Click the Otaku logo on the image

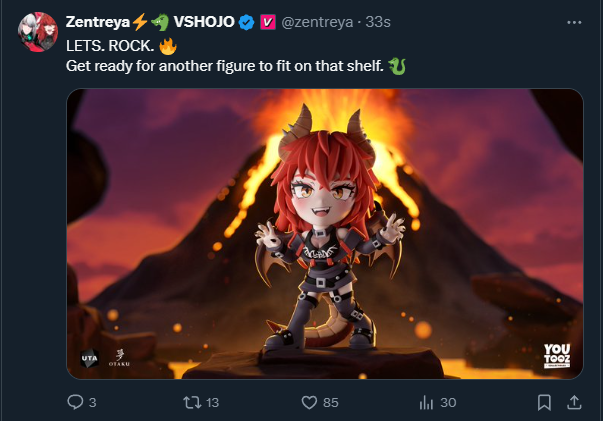(119, 358)
